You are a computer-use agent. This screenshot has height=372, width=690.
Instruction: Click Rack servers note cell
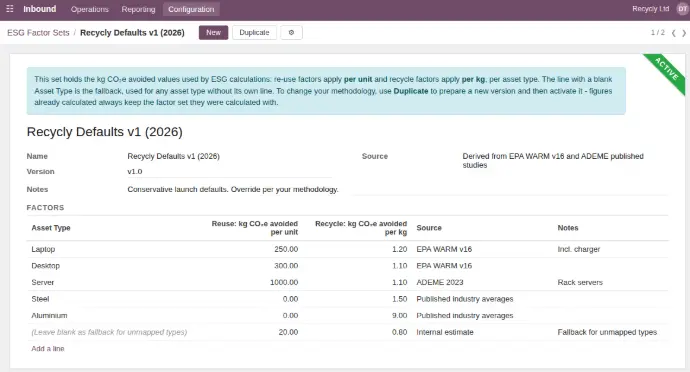click(580, 283)
